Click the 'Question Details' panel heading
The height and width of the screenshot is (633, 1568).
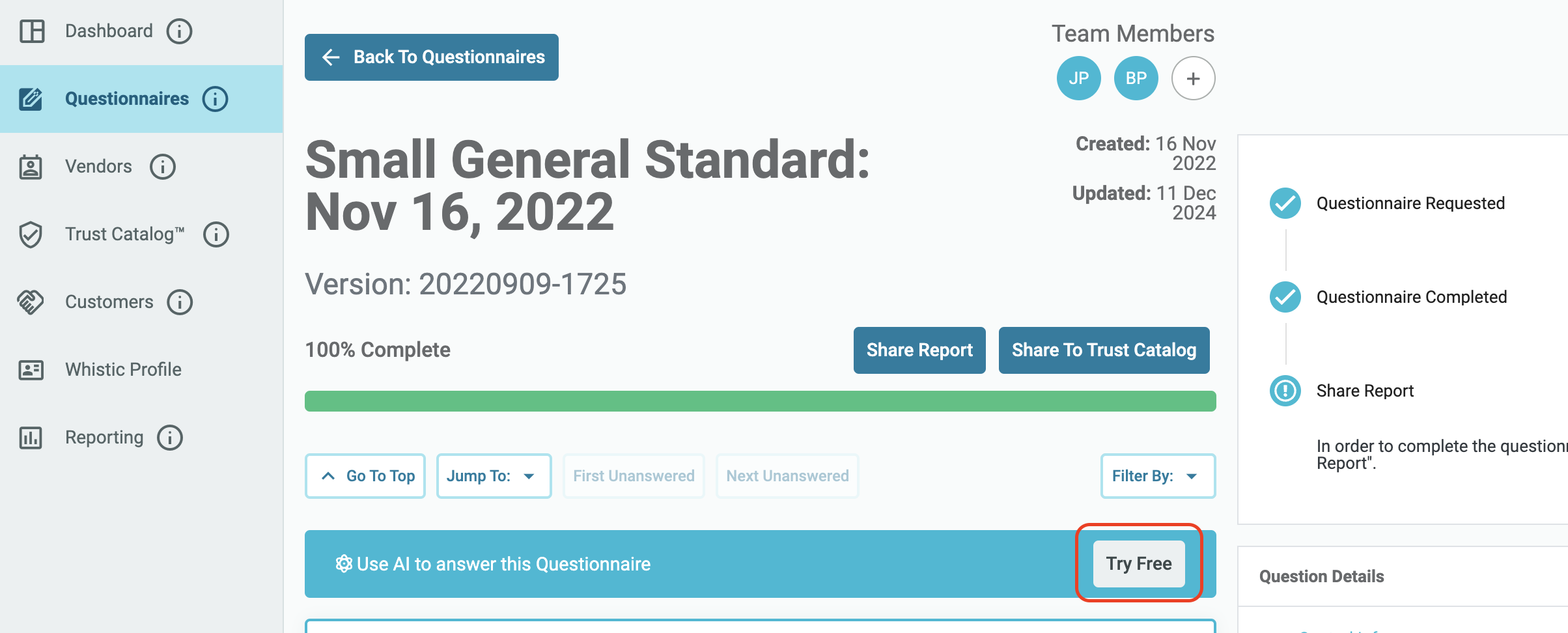click(1321, 576)
